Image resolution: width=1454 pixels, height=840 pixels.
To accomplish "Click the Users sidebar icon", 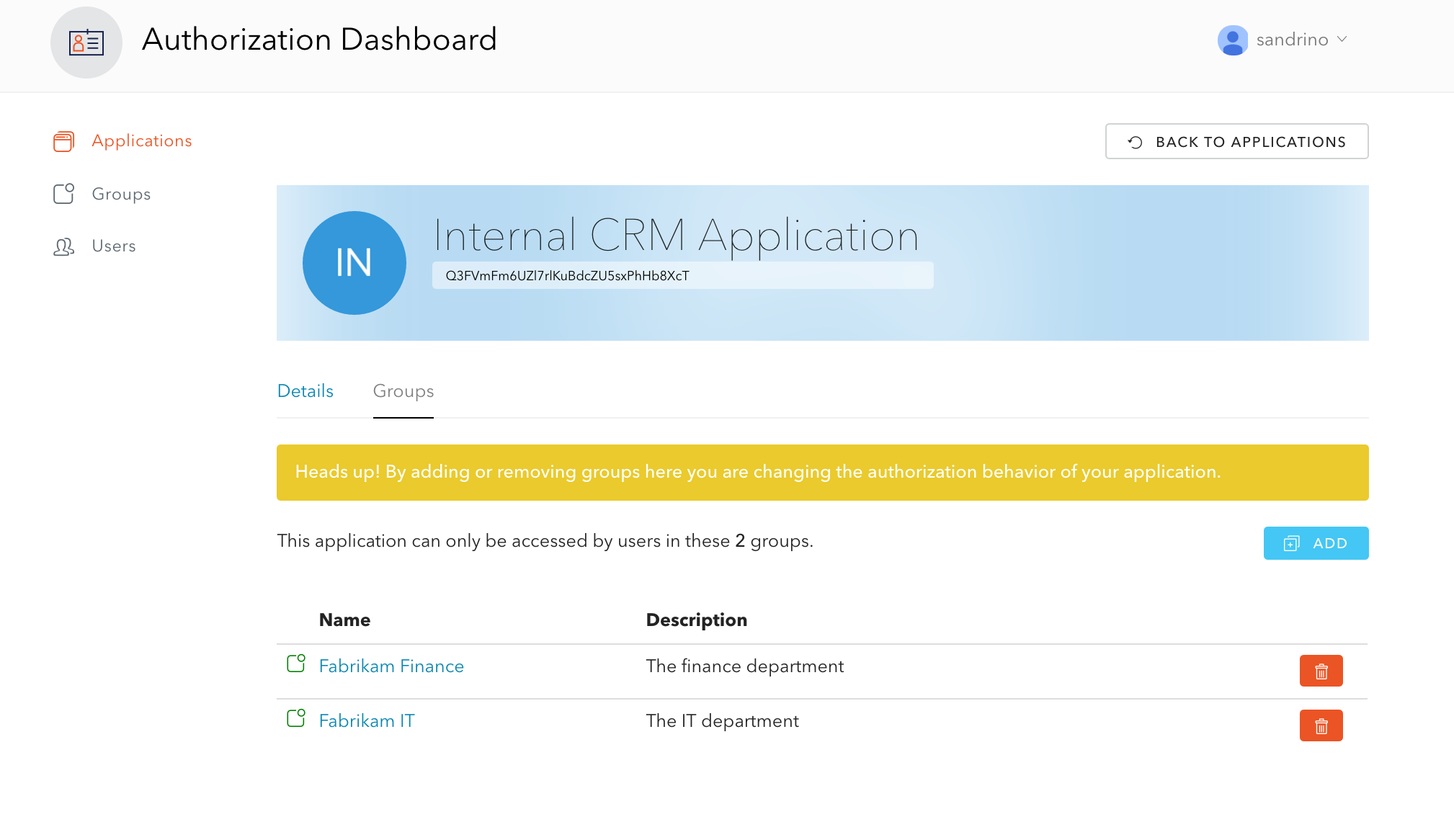I will (63, 247).
